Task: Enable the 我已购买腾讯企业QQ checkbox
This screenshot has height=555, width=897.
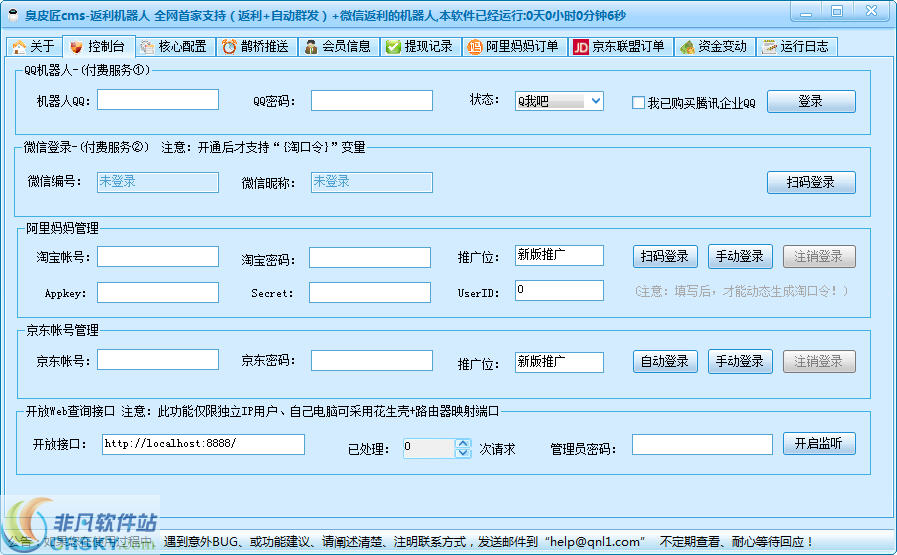Action: [638, 102]
